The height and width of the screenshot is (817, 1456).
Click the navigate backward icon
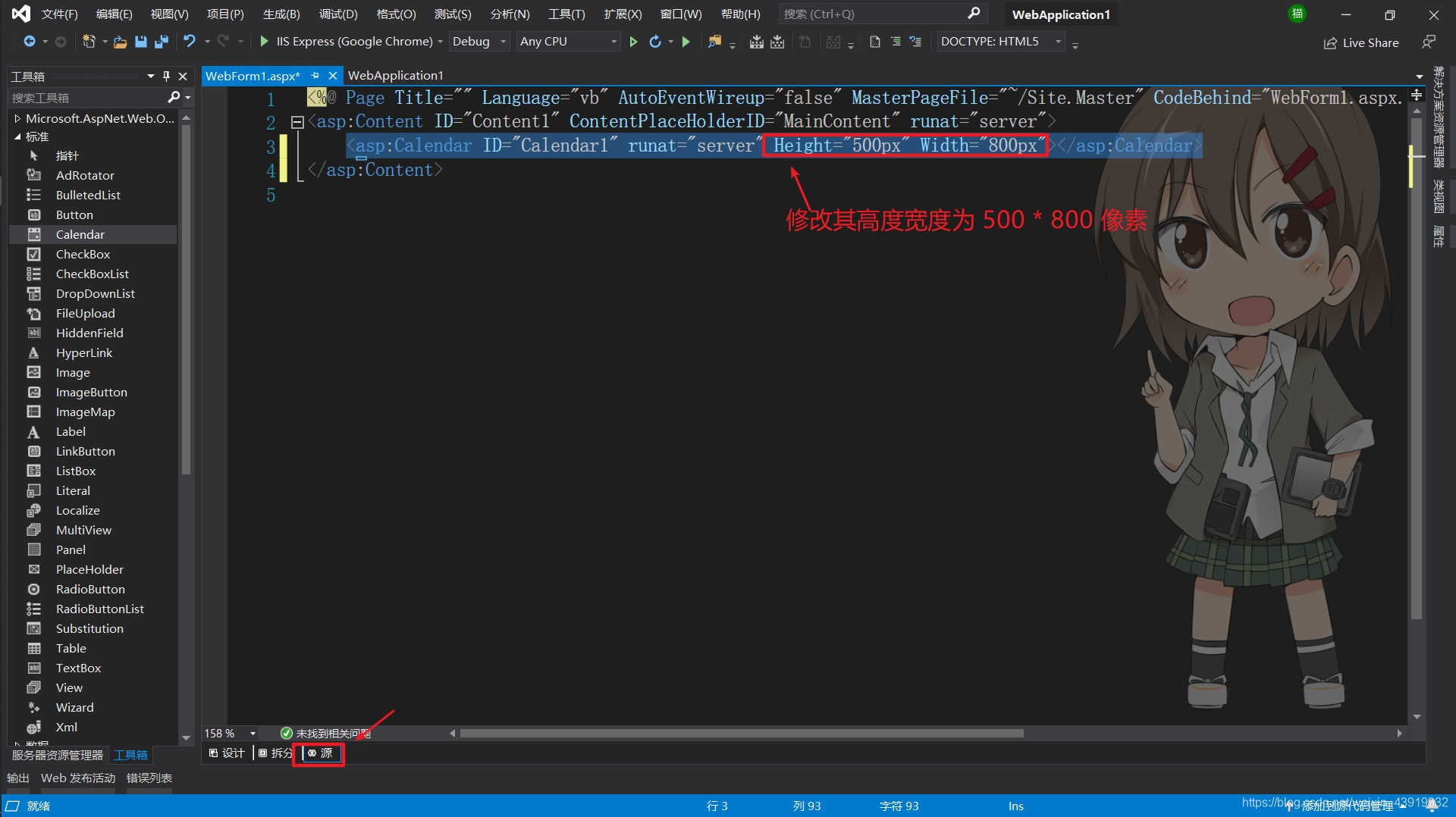30,42
